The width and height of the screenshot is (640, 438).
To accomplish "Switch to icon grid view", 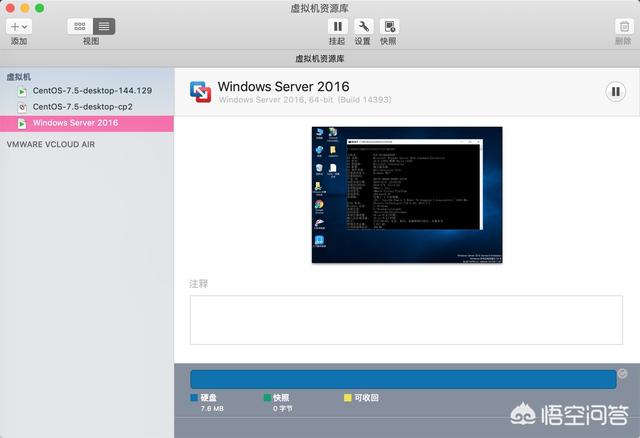I will [80, 27].
